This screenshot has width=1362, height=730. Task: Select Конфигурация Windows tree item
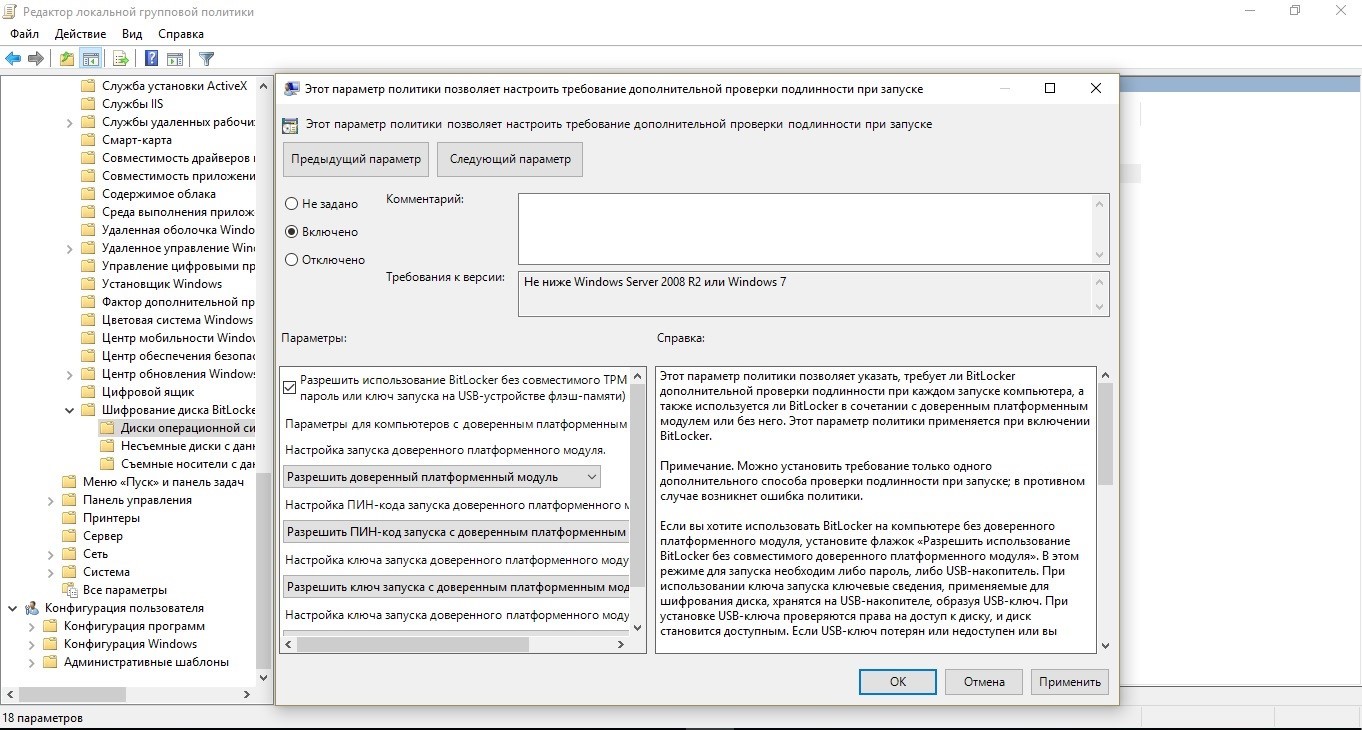pyautogui.click(x=130, y=644)
